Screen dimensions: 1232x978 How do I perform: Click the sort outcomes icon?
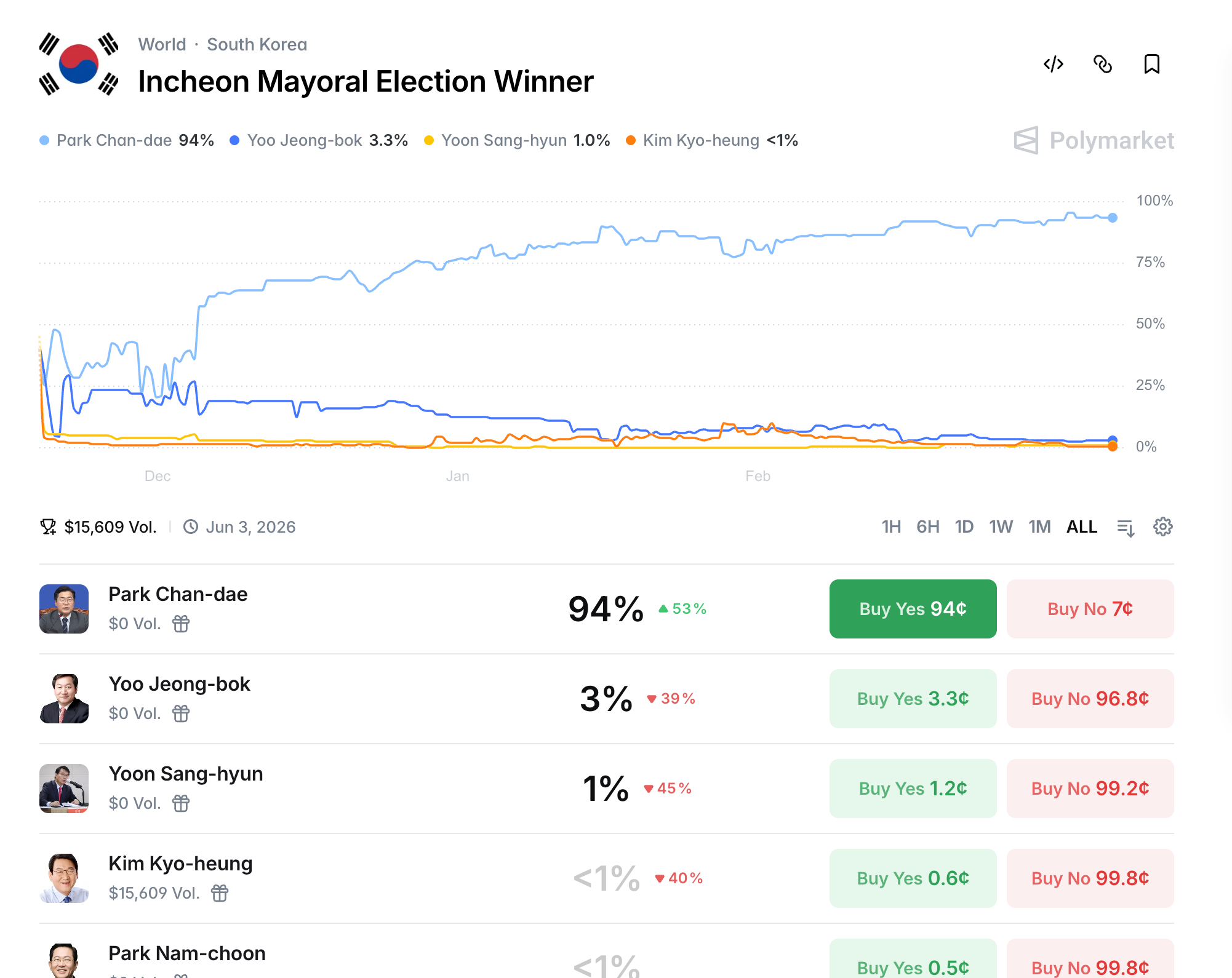[1126, 527]
